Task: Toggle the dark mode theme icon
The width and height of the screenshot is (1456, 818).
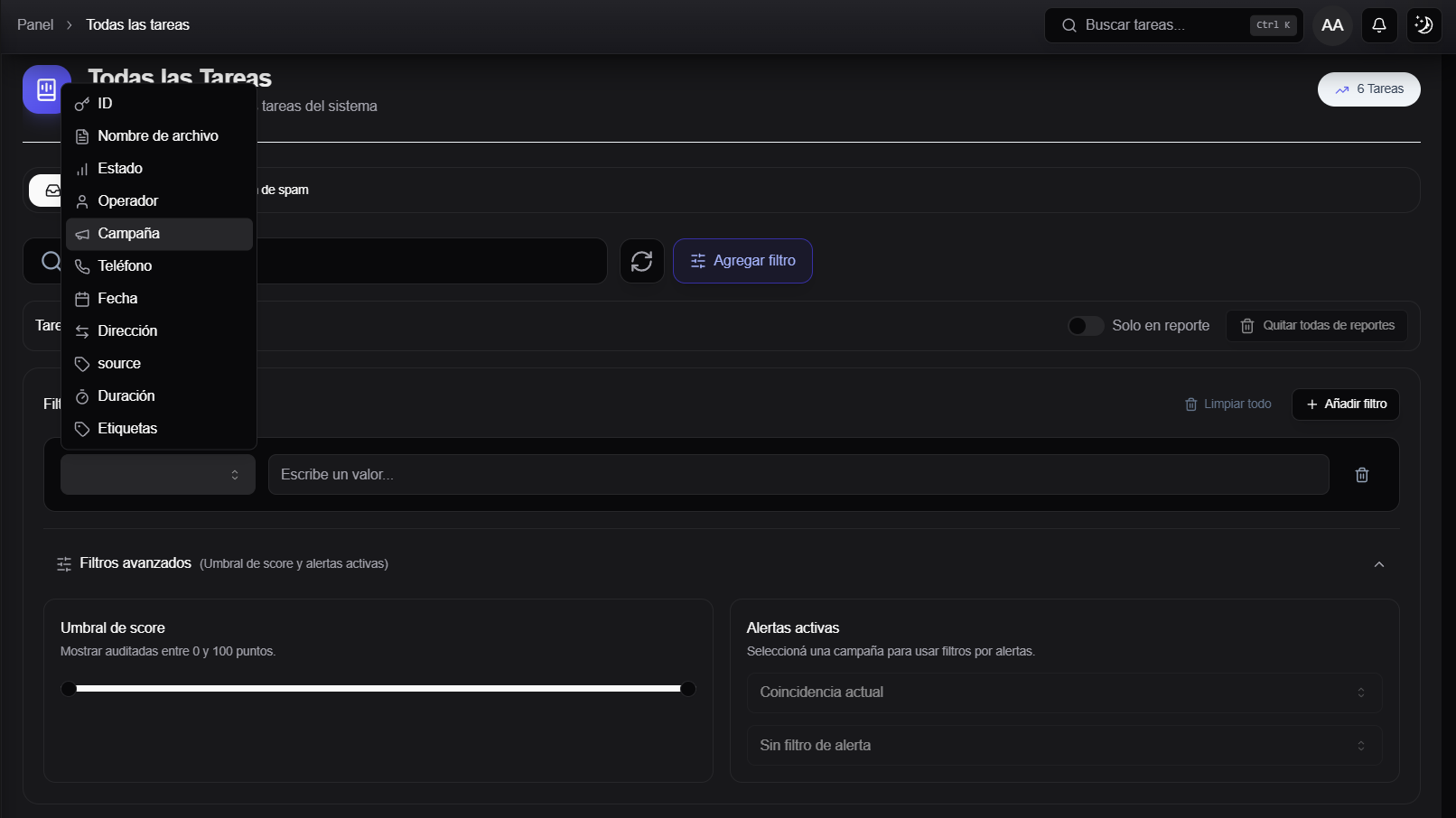Action: [x=1424, y=25]
